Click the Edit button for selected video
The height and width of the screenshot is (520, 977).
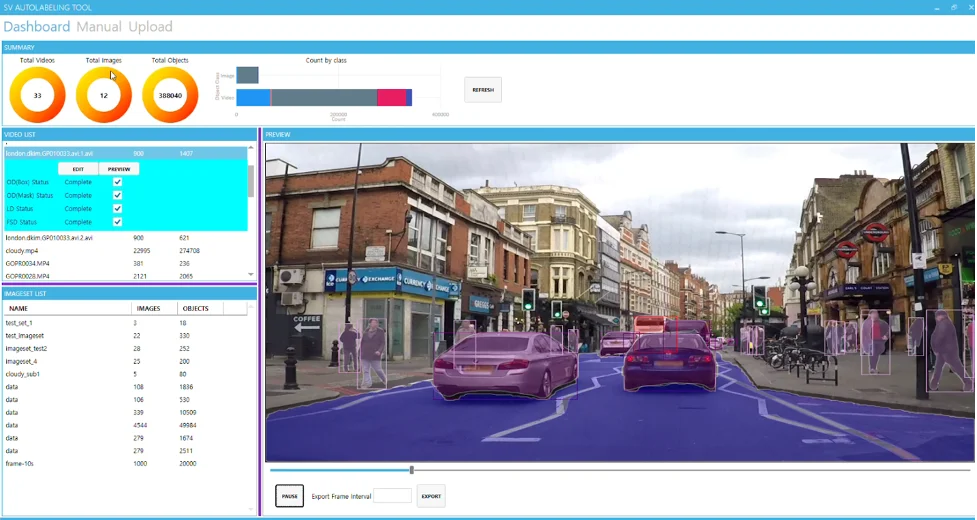(x=78, y=169)
